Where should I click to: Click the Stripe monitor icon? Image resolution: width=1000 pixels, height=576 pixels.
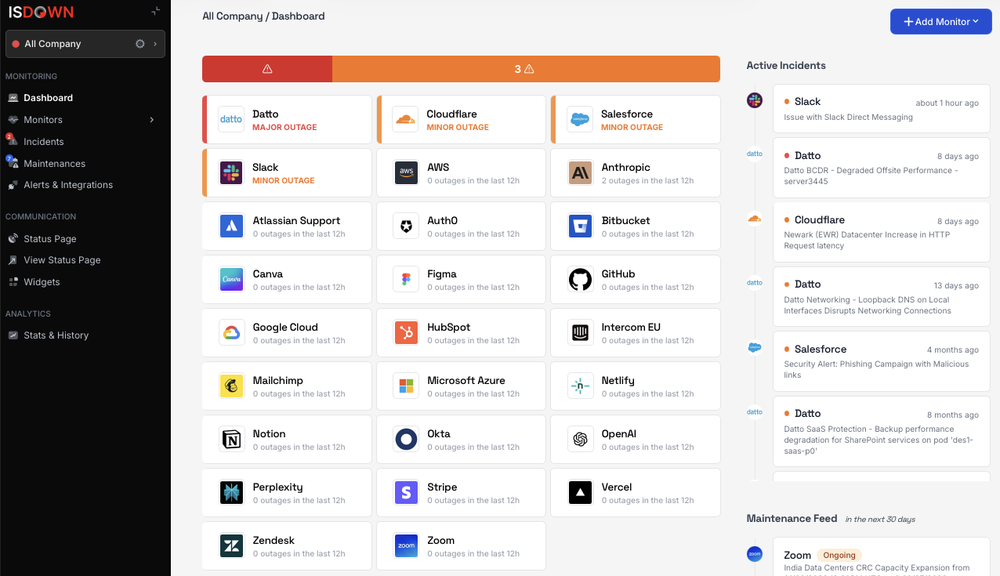pyautogui.click(x=404, y=492)
